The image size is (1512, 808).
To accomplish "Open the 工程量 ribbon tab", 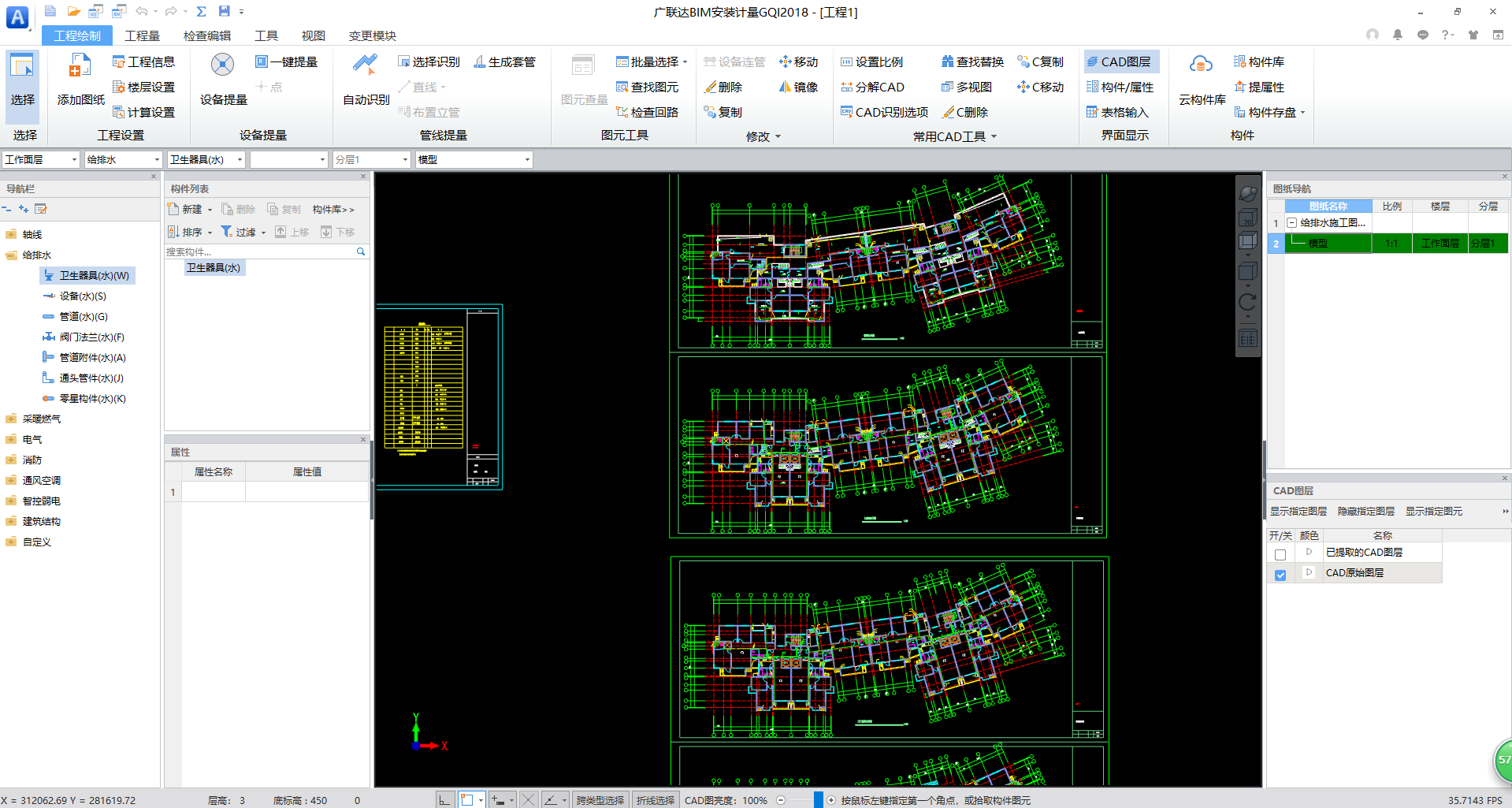I will click(x=142, y=35).
